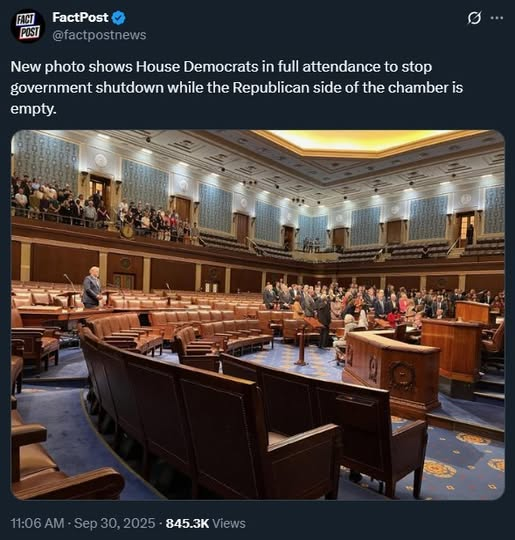Screen dimensions: 515x540
Task: Click the FactPost display name
Action: (80, 18)
